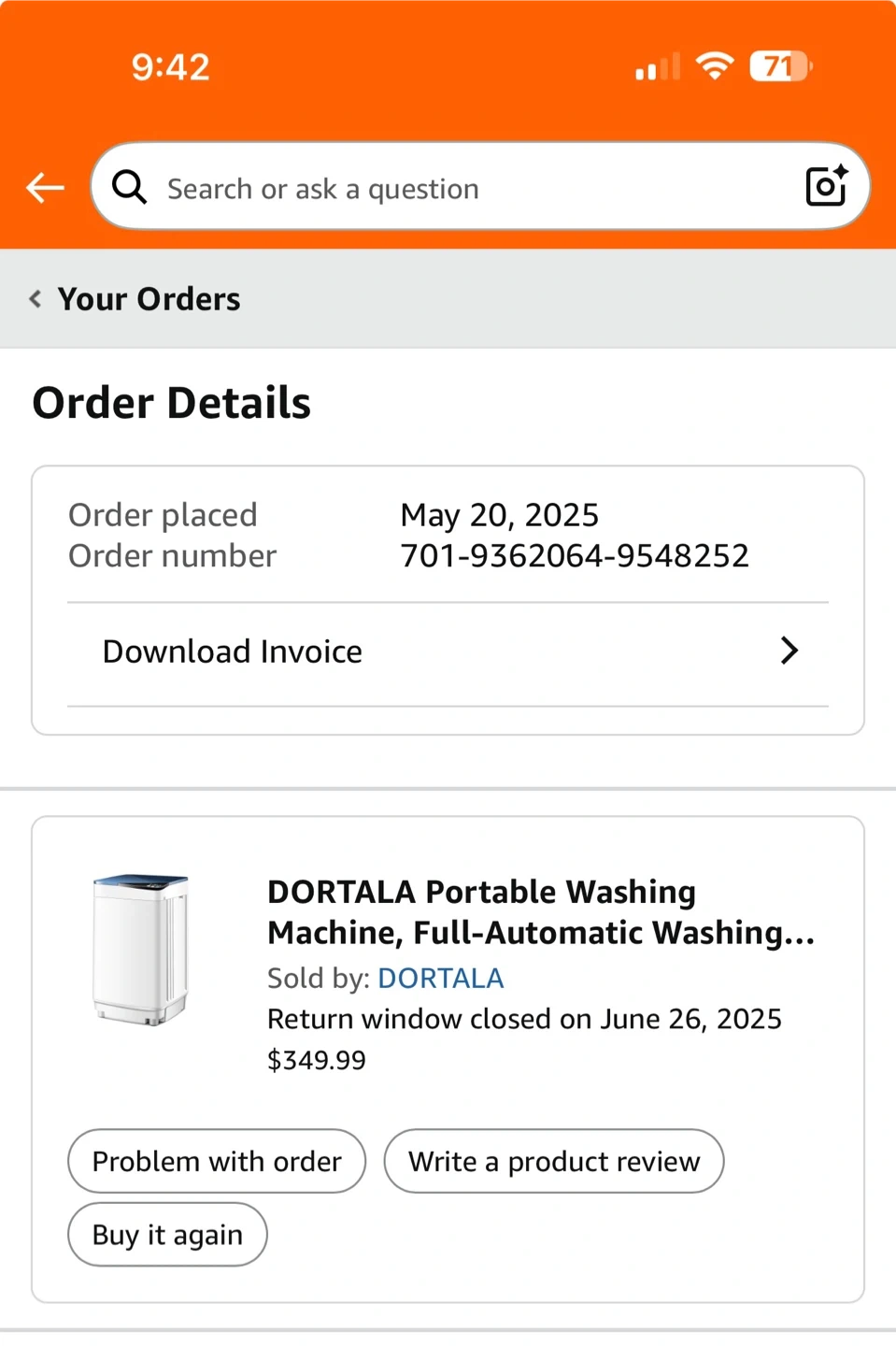This screenshot has width=896, height=1346.
Task: Tap the 9:42 clock in status bar
Action: (x=170, y=67)
